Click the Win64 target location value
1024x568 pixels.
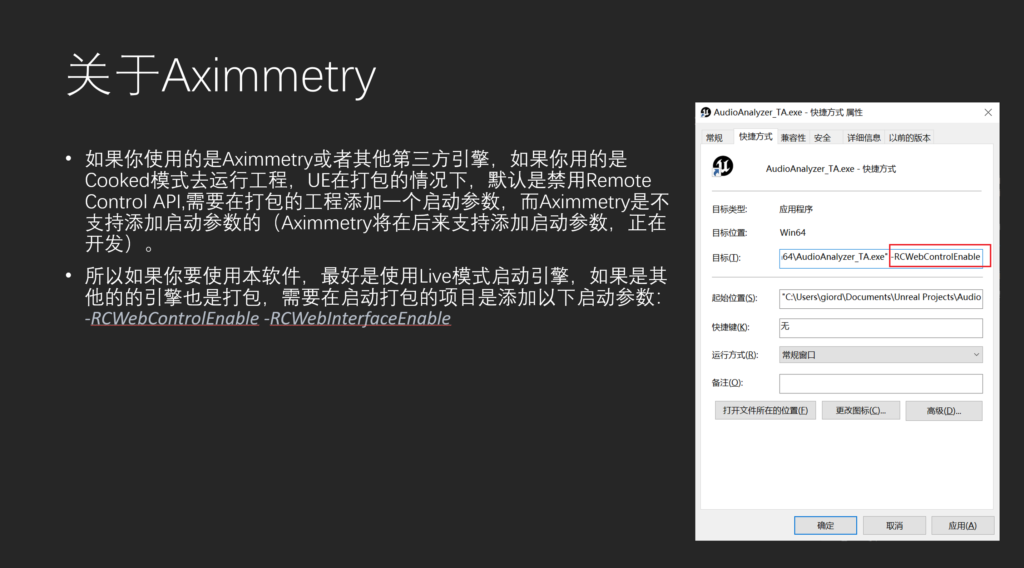(x=792, y=232)
